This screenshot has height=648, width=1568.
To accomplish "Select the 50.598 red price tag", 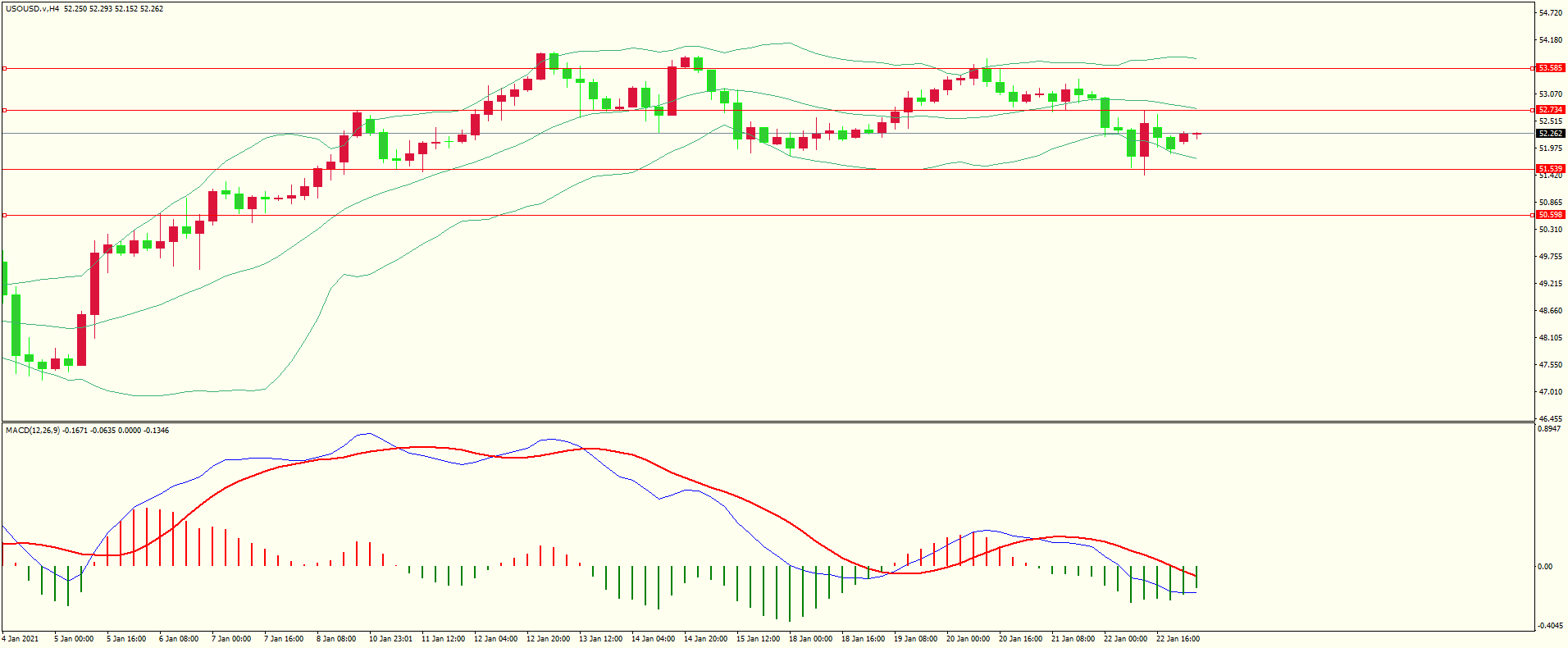I will [1550, 215].
